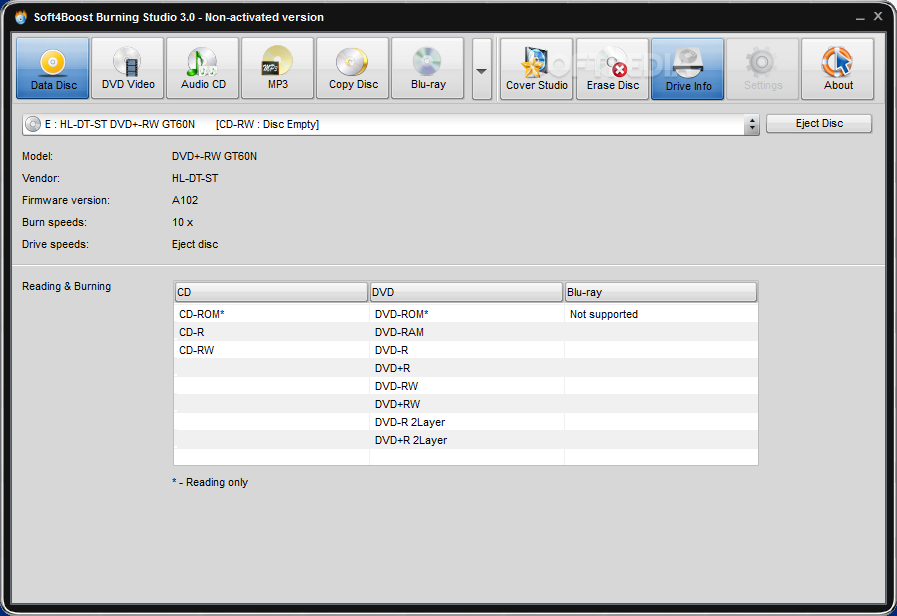Expand the toolbar's more-options arrow
Screen dimensions: 897x616
[x=482, y=70]
